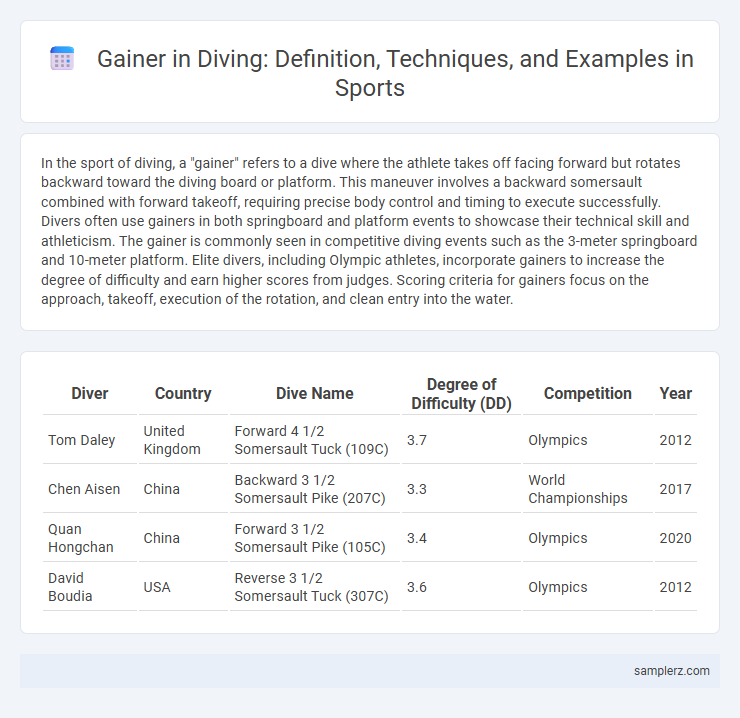The width and height of the screenshot is (740, 718).
Task: Click the 'Year' column header
Action: coord(676,393)
